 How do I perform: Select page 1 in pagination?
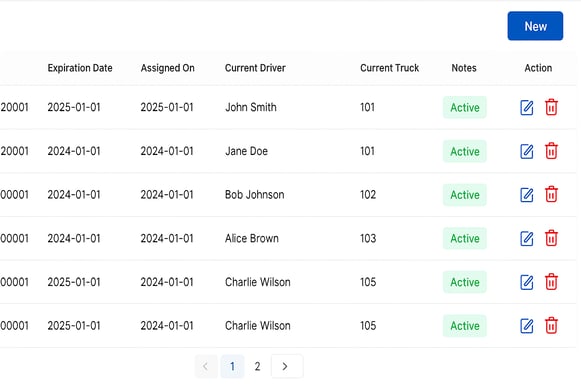(232, 366)
